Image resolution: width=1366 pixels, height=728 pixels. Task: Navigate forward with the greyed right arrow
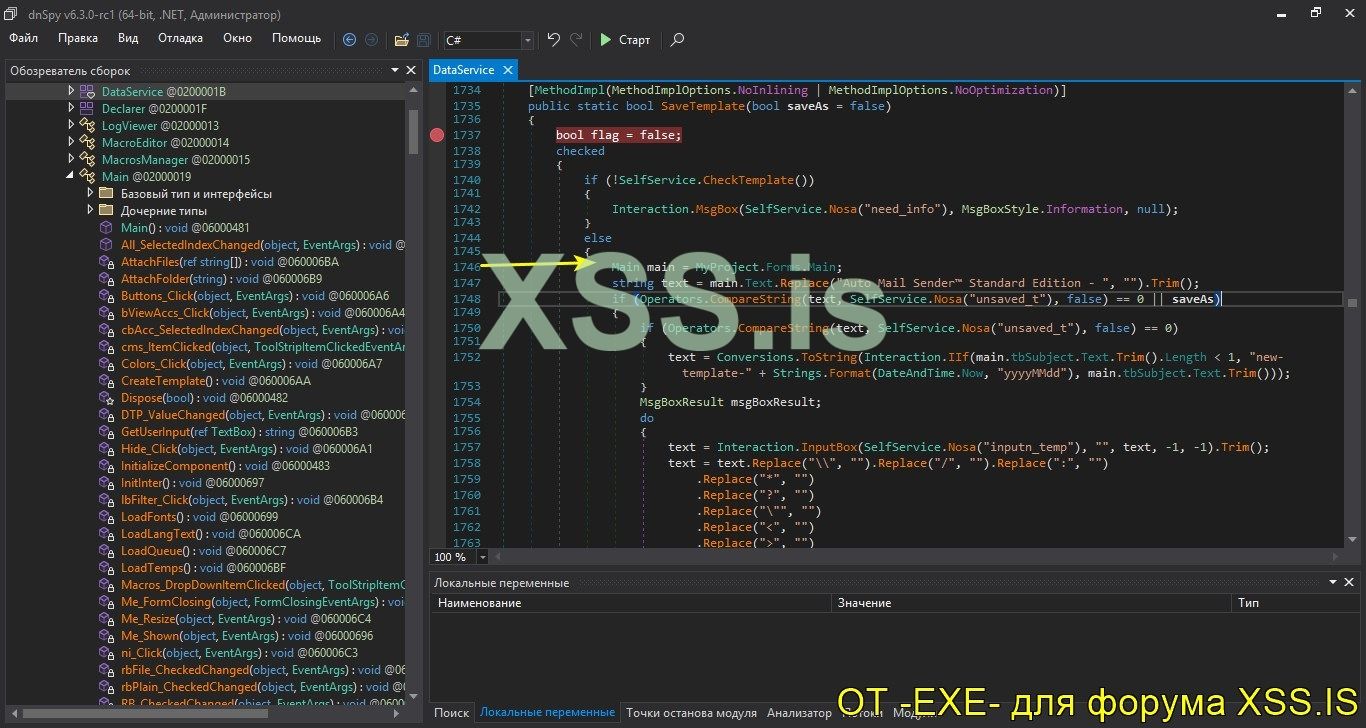pyautogui.click(x=371, y=40)
